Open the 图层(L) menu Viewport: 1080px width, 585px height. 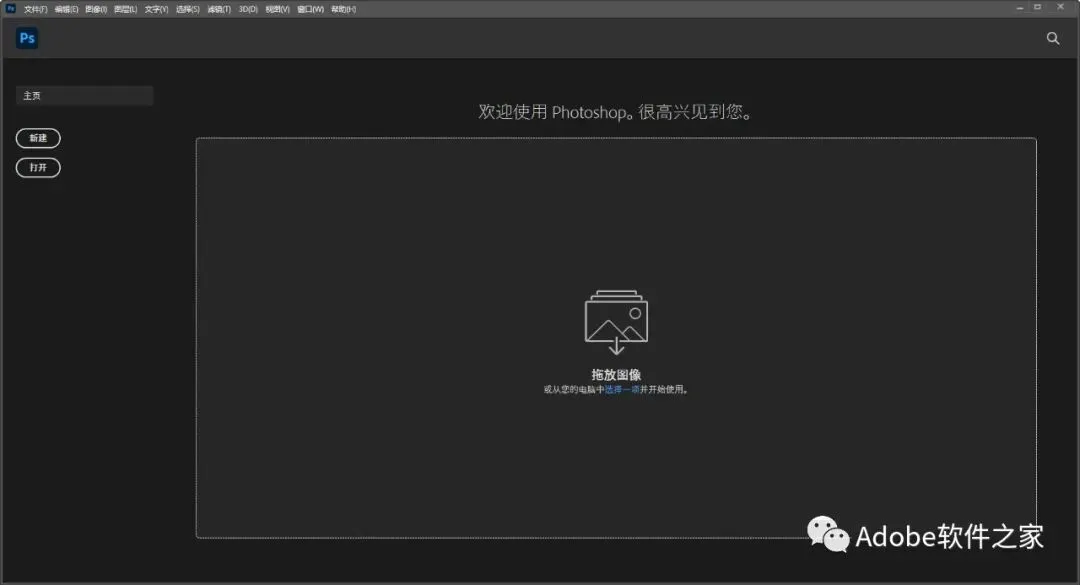click(125, 9)
